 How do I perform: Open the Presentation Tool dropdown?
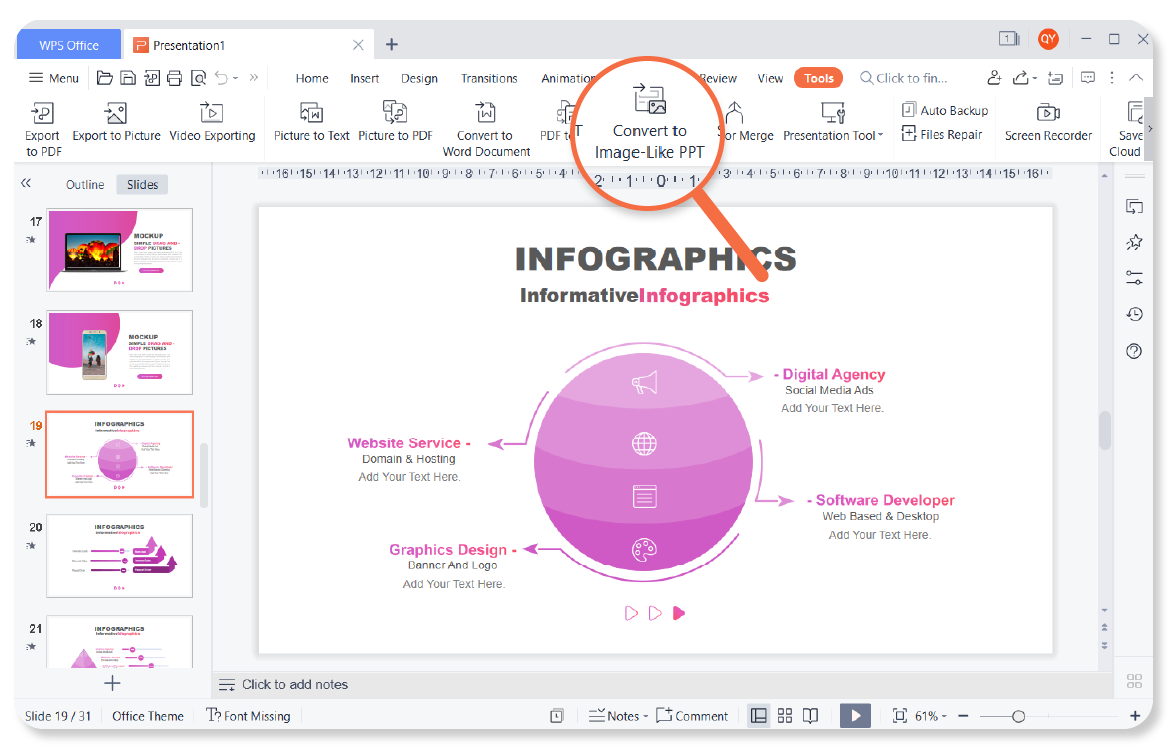[x=833, y=133]
